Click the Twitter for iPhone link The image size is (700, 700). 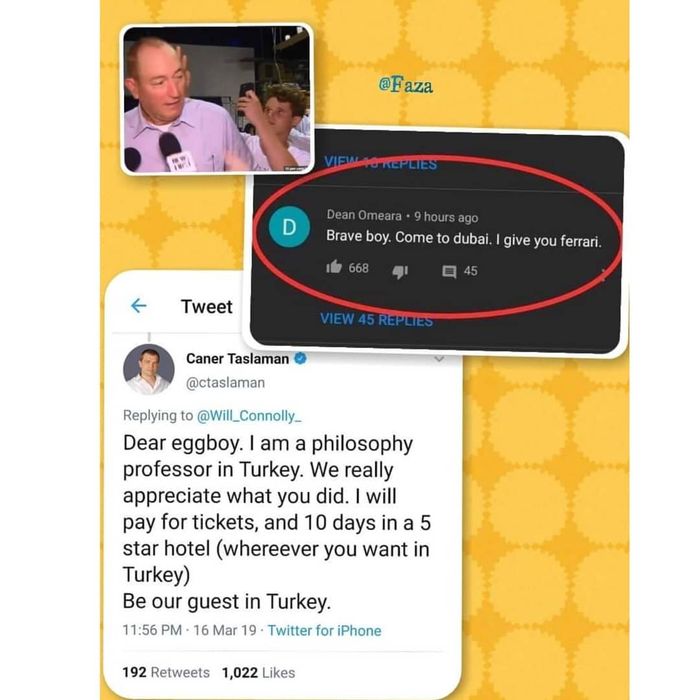[x=325, y=630]
